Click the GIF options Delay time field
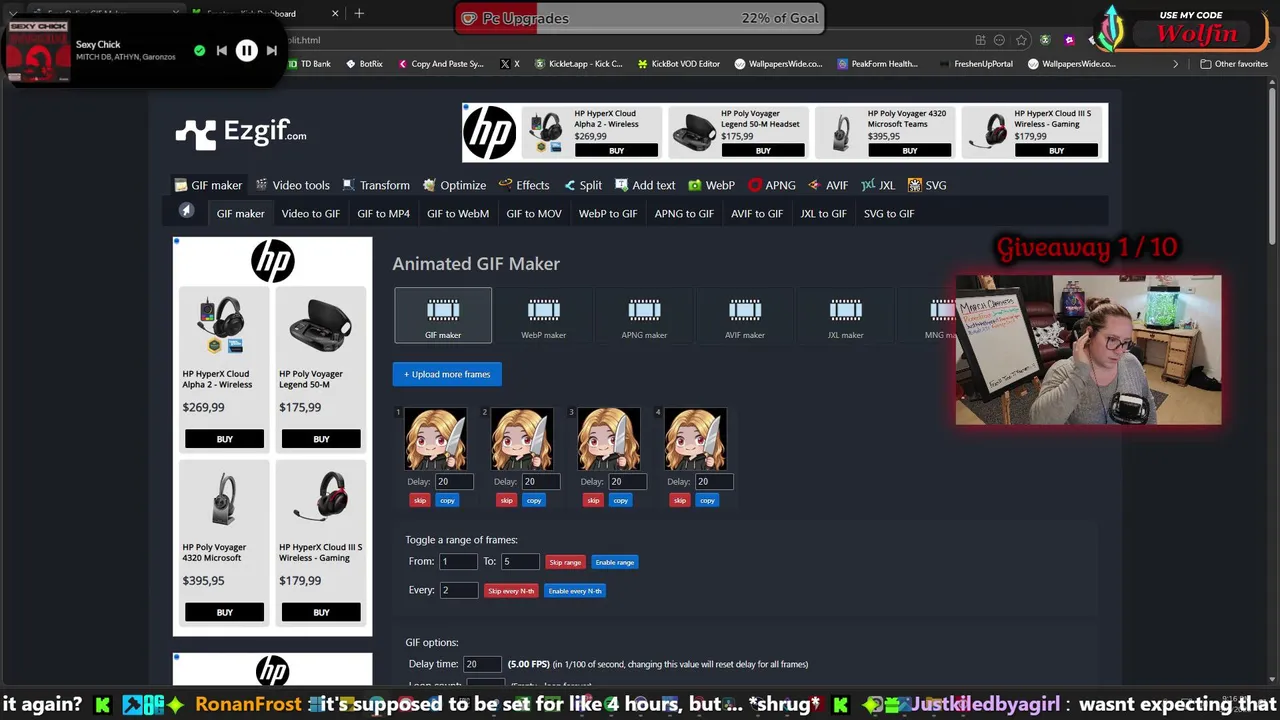Screen dimensions: 1280x720 [x=482, y=664]
